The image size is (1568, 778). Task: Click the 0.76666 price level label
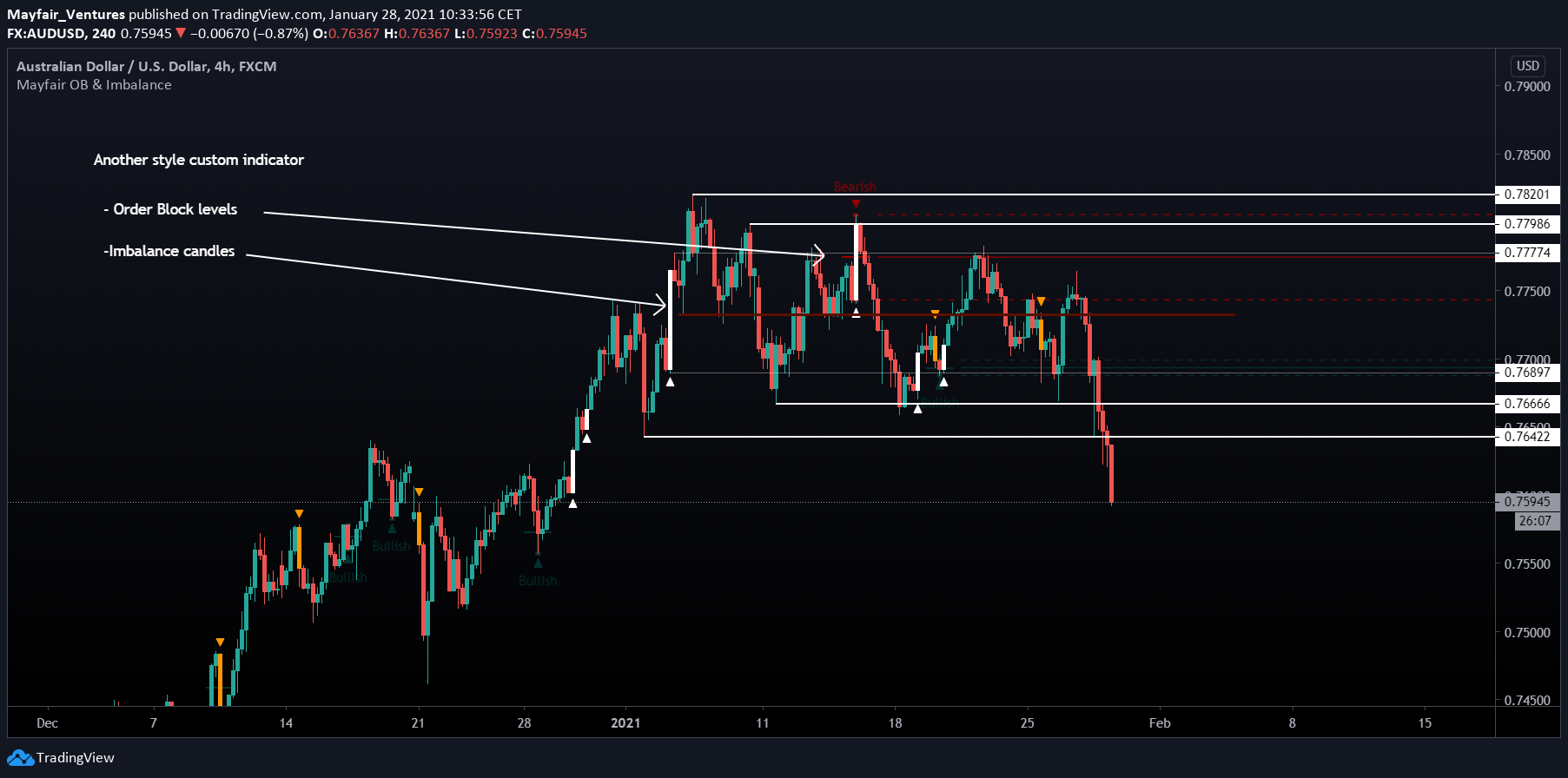point(1527,404)
